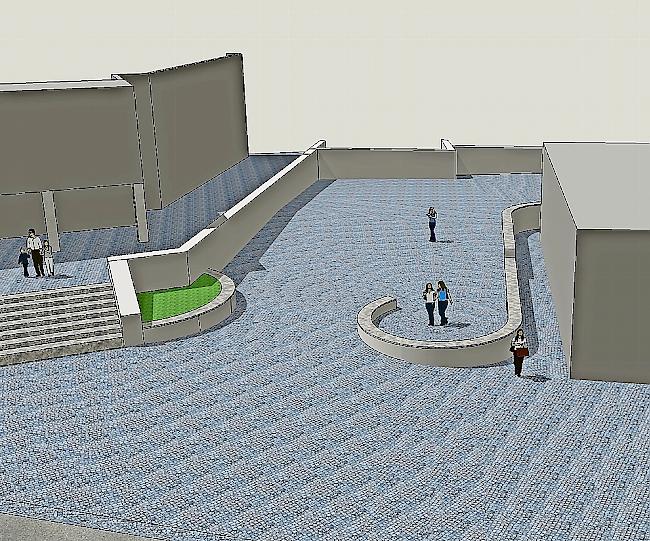
Task: Select the green planter bed by the stairs
Action: [179, 298]
